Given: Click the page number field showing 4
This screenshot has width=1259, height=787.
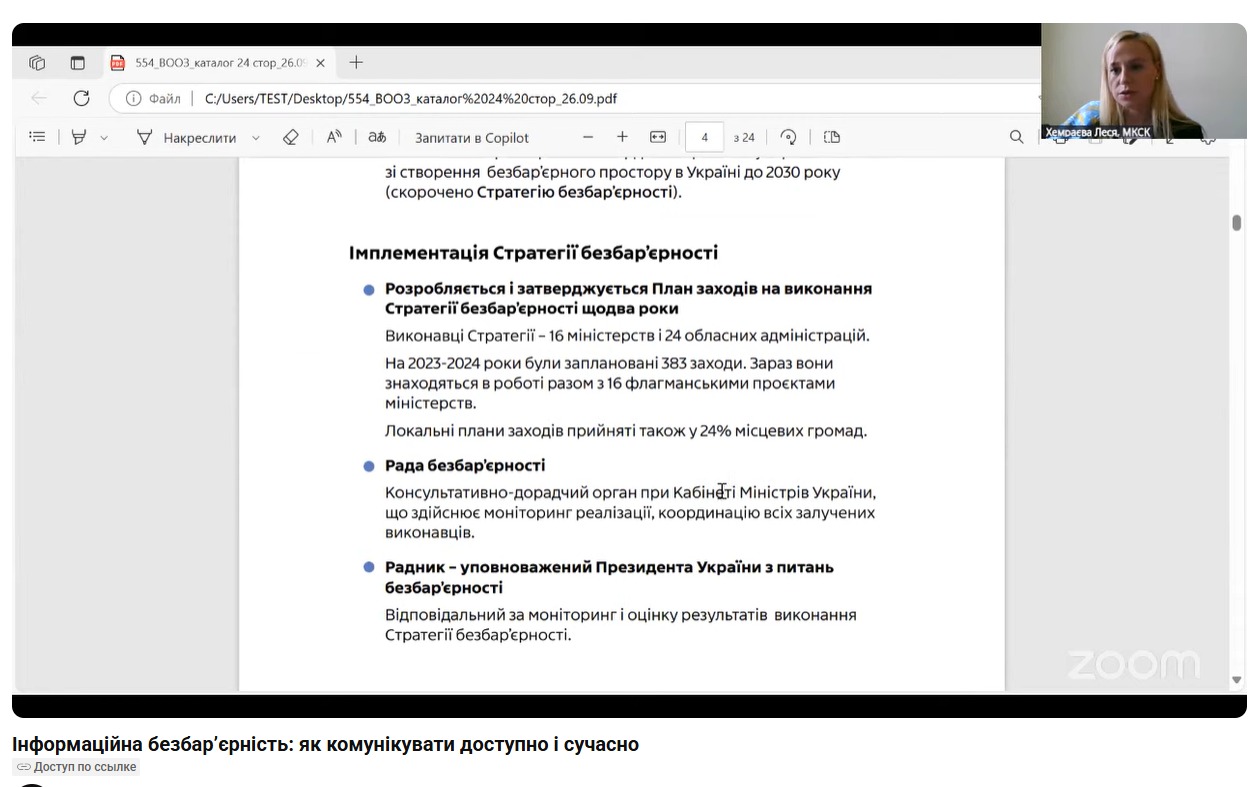Looking at the screenshot, I should (705, 137).
